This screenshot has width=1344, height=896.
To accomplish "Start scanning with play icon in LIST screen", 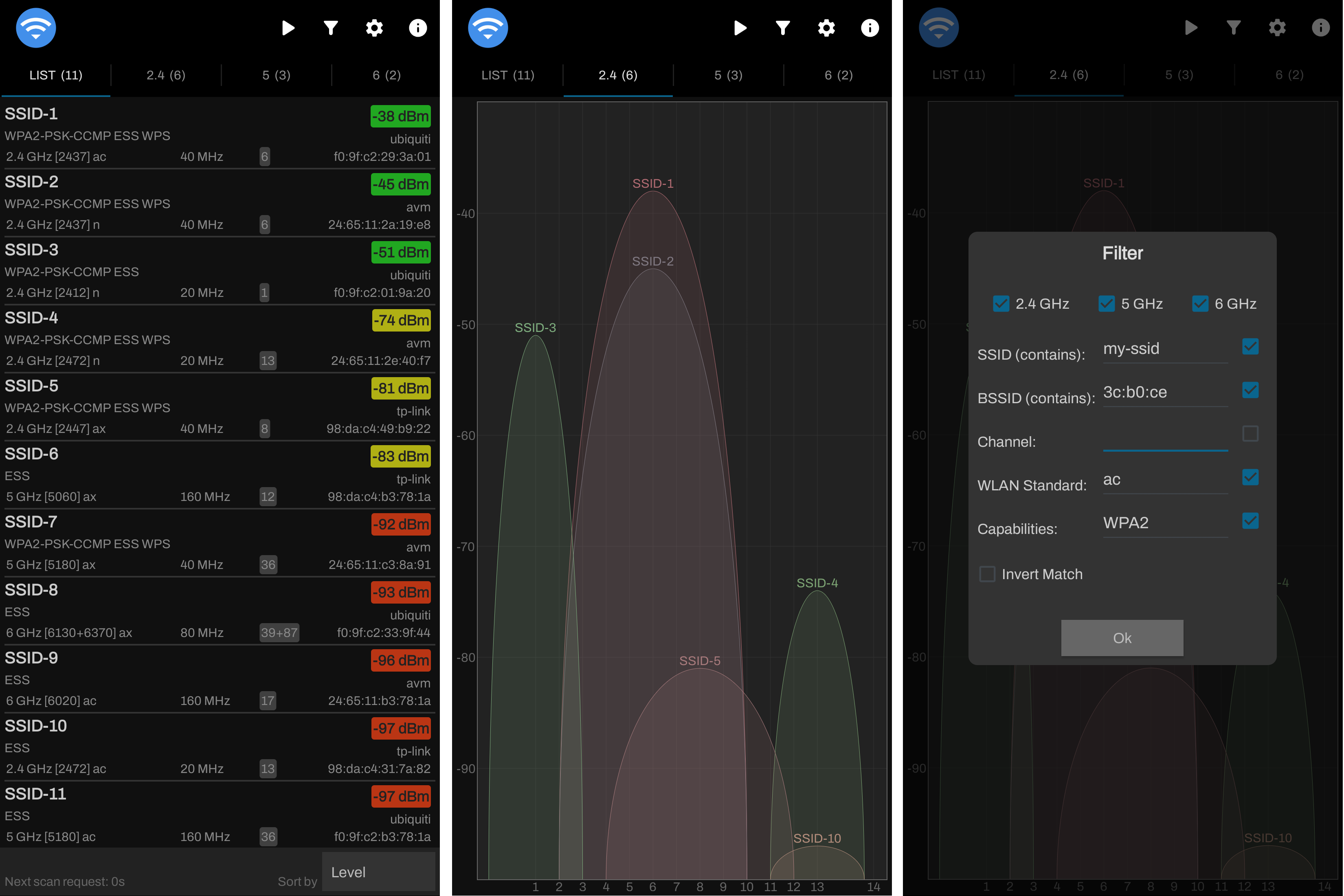I will coord(288,28).
